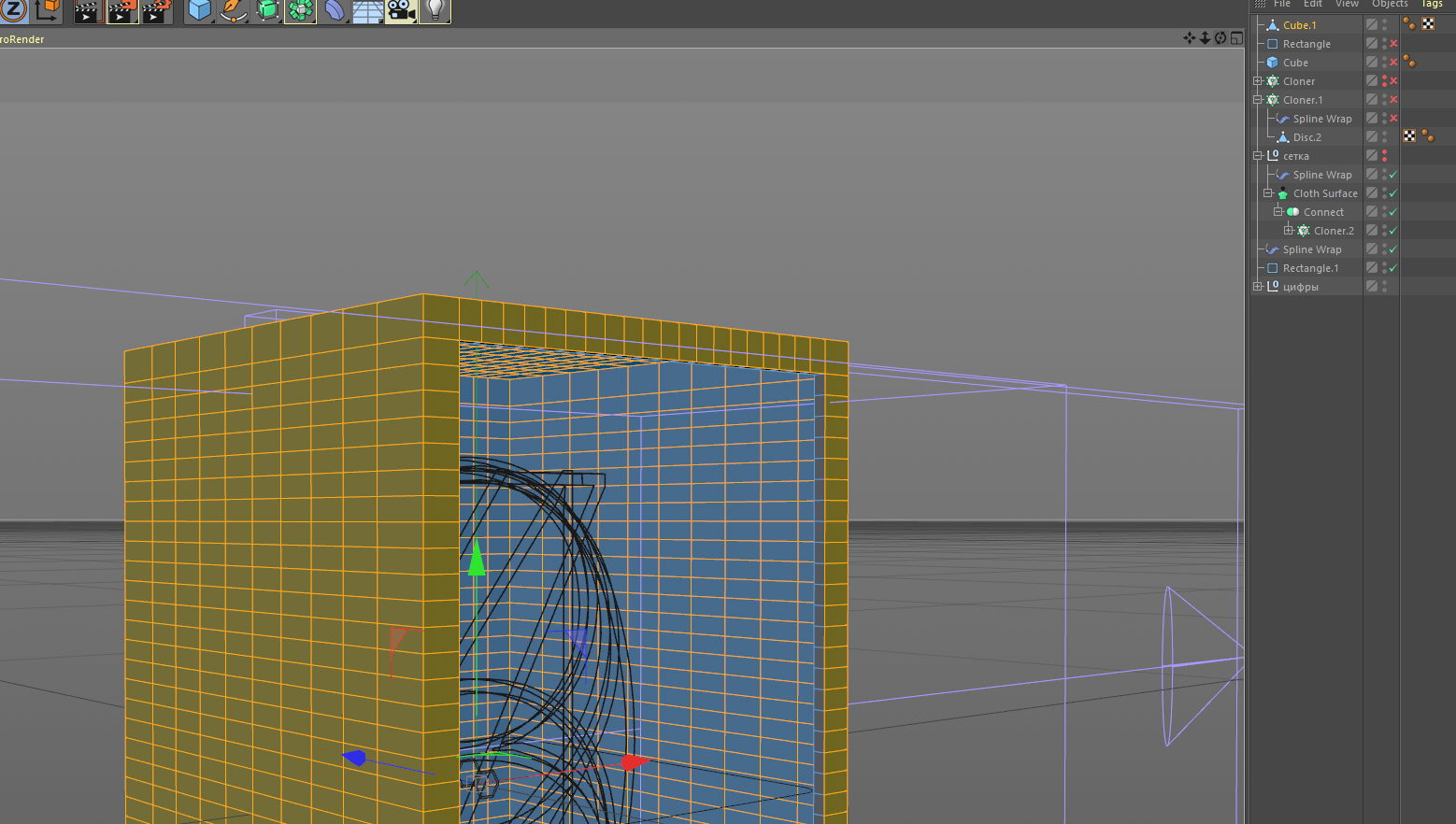Screen dimensions: 1456x824
Task: Open Edit Render Settings gear clapperboard
Action: click(x=156, y=11)
